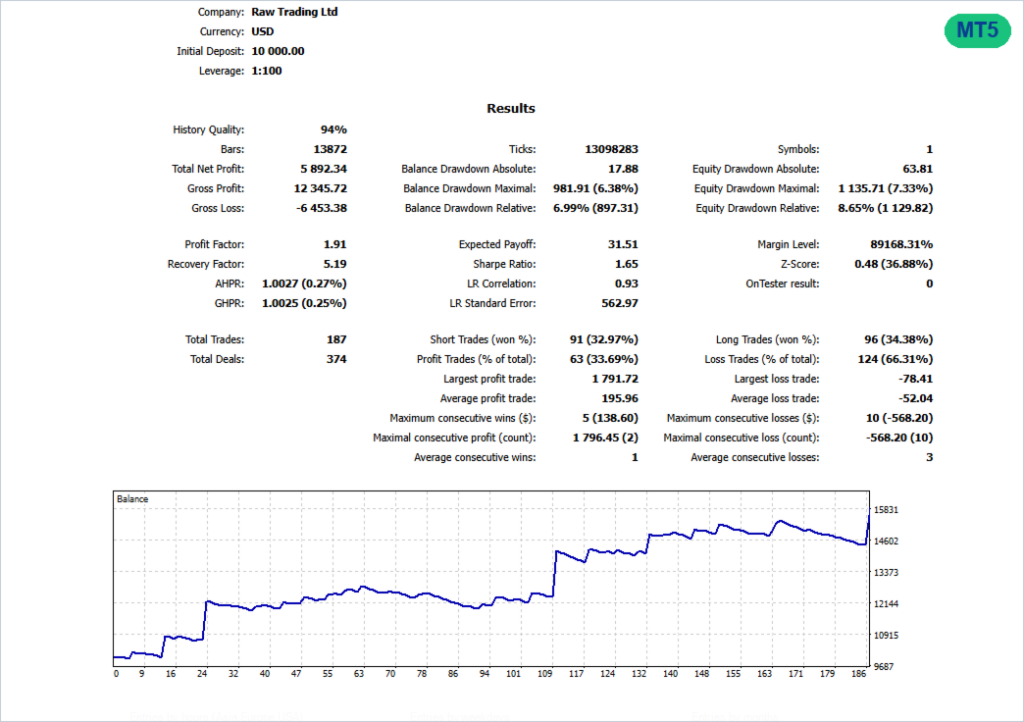Click Balance Drawdown Relative value '6.99% (897.31)'

pyautogui.click(x=596, y=208)
